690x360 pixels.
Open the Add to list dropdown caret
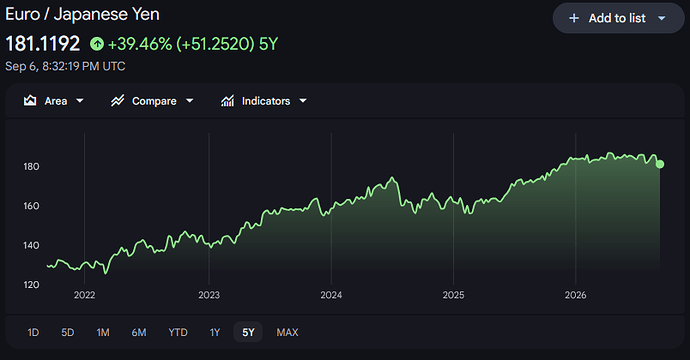[661, 18]
